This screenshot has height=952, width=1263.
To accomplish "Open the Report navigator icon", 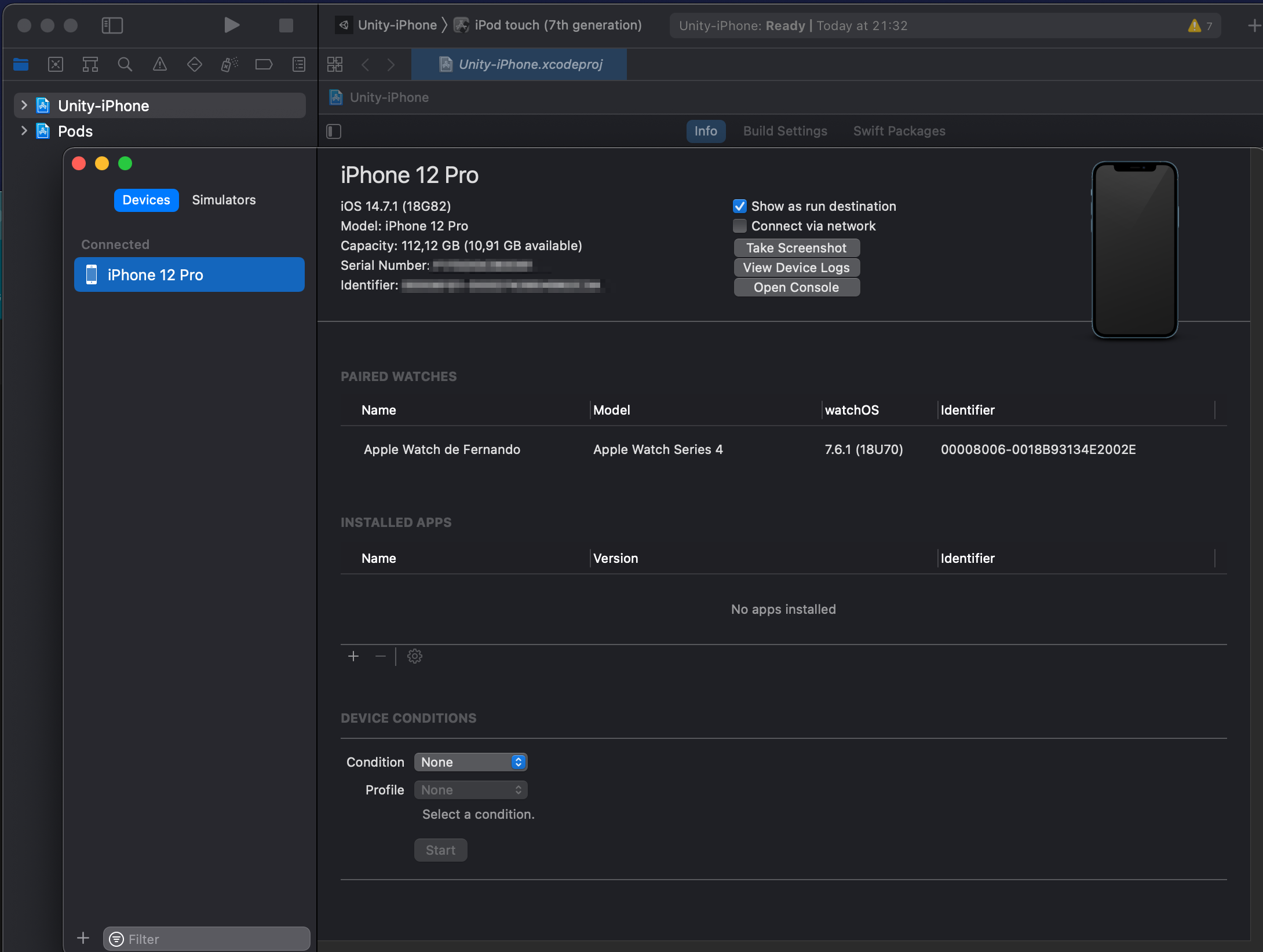I will tap(298, 64).
